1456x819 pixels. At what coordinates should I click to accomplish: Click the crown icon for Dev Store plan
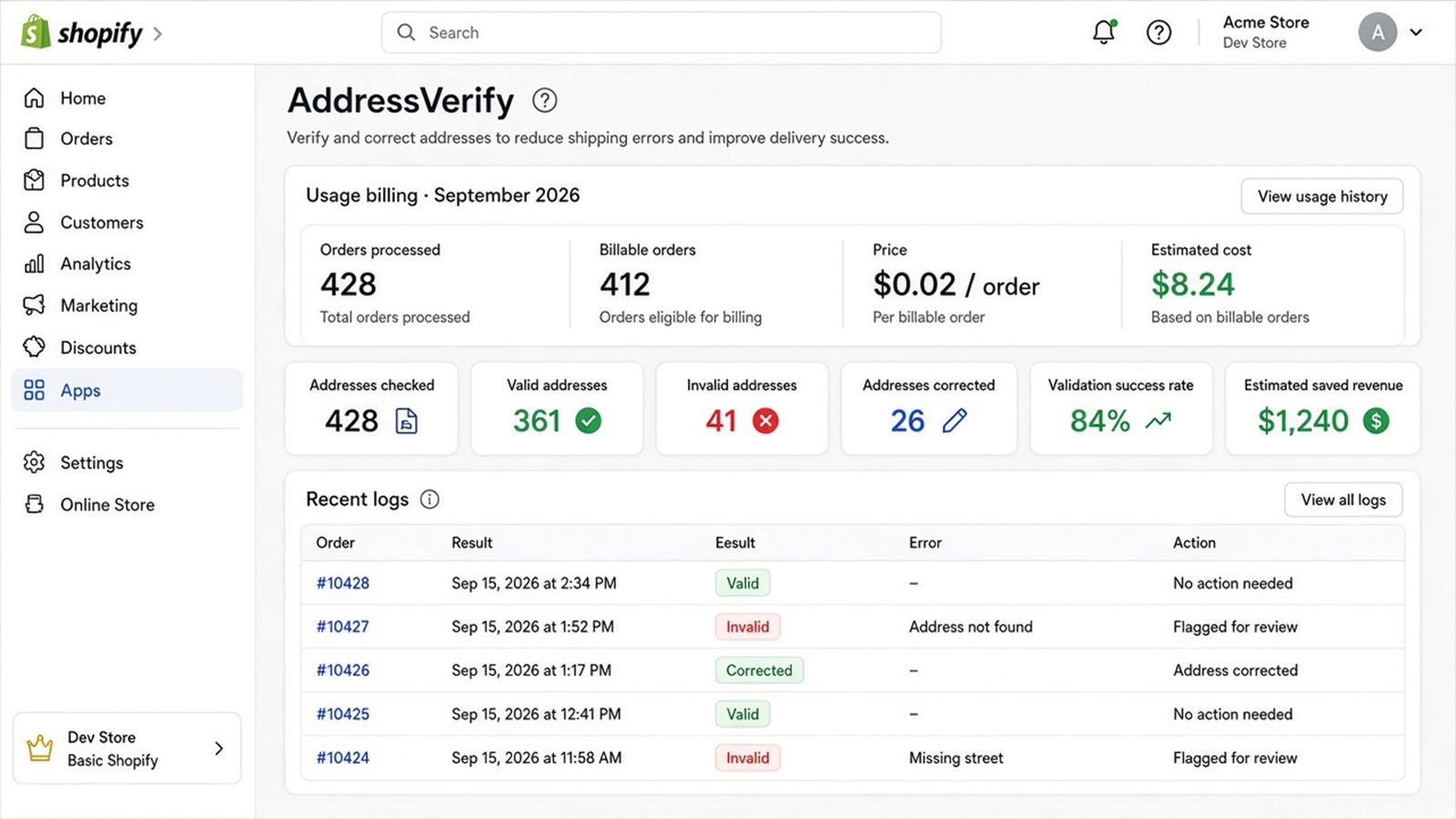(x=40, y=748)
